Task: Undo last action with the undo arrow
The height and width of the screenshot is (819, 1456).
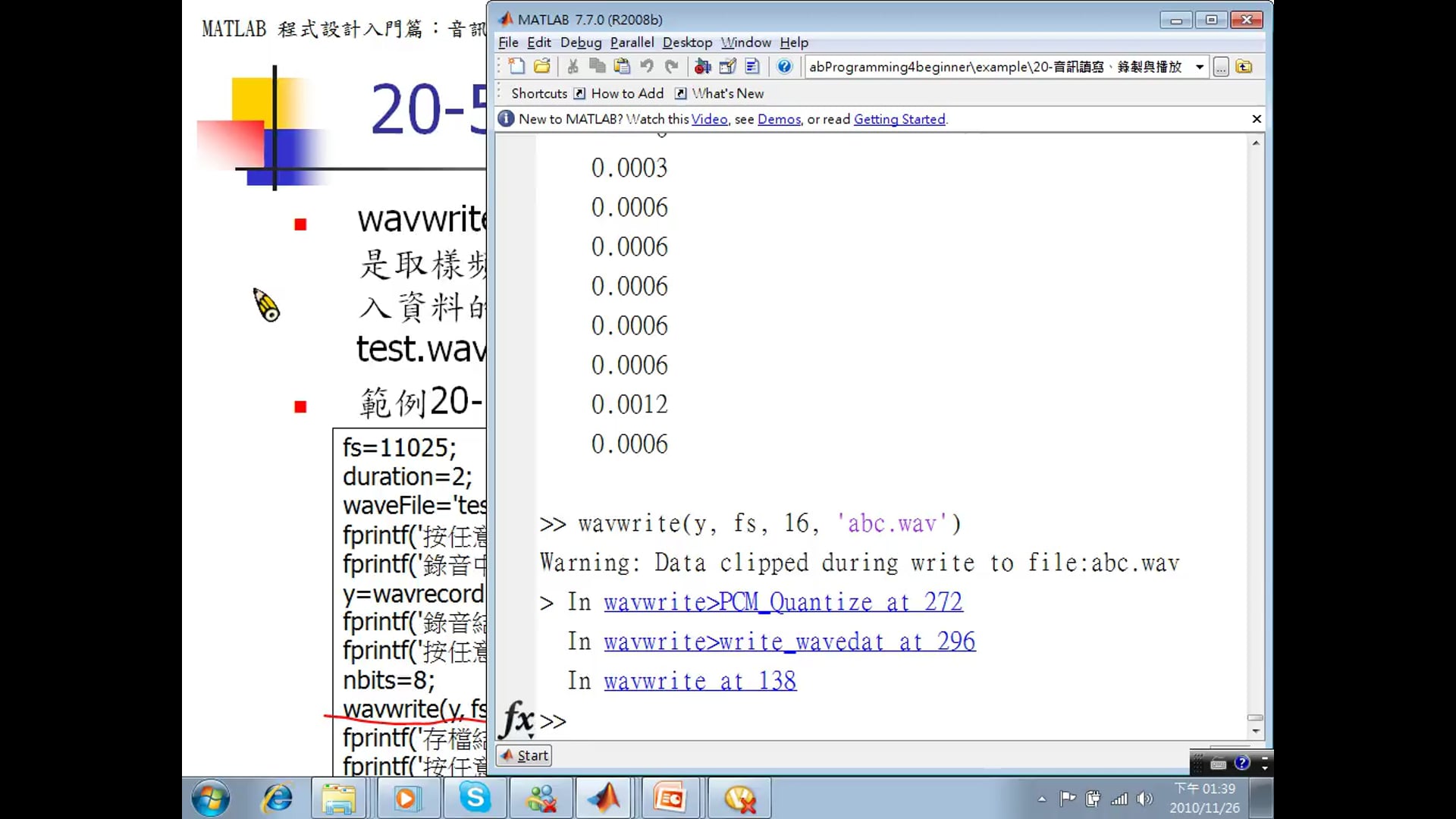Action: point(646,67)
